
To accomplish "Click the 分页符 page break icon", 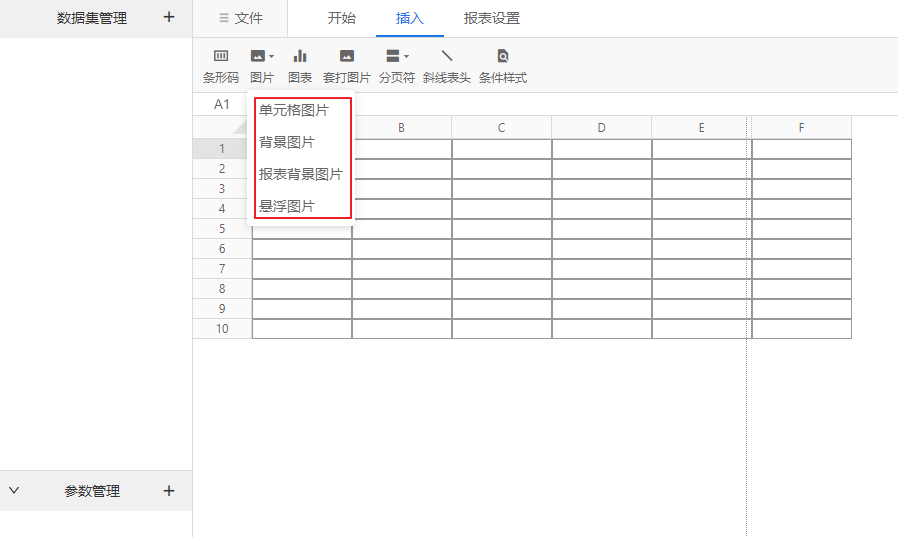I will [393, 56].
